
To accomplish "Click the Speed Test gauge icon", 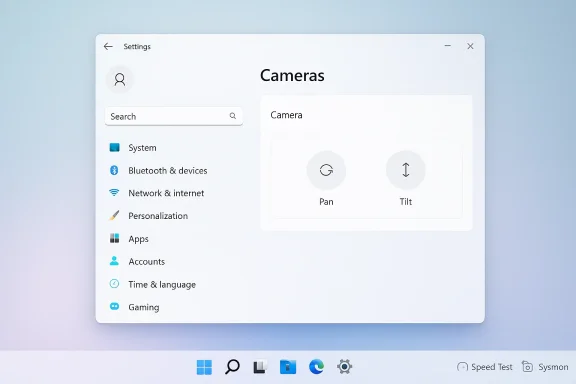I will click(462, 367).
